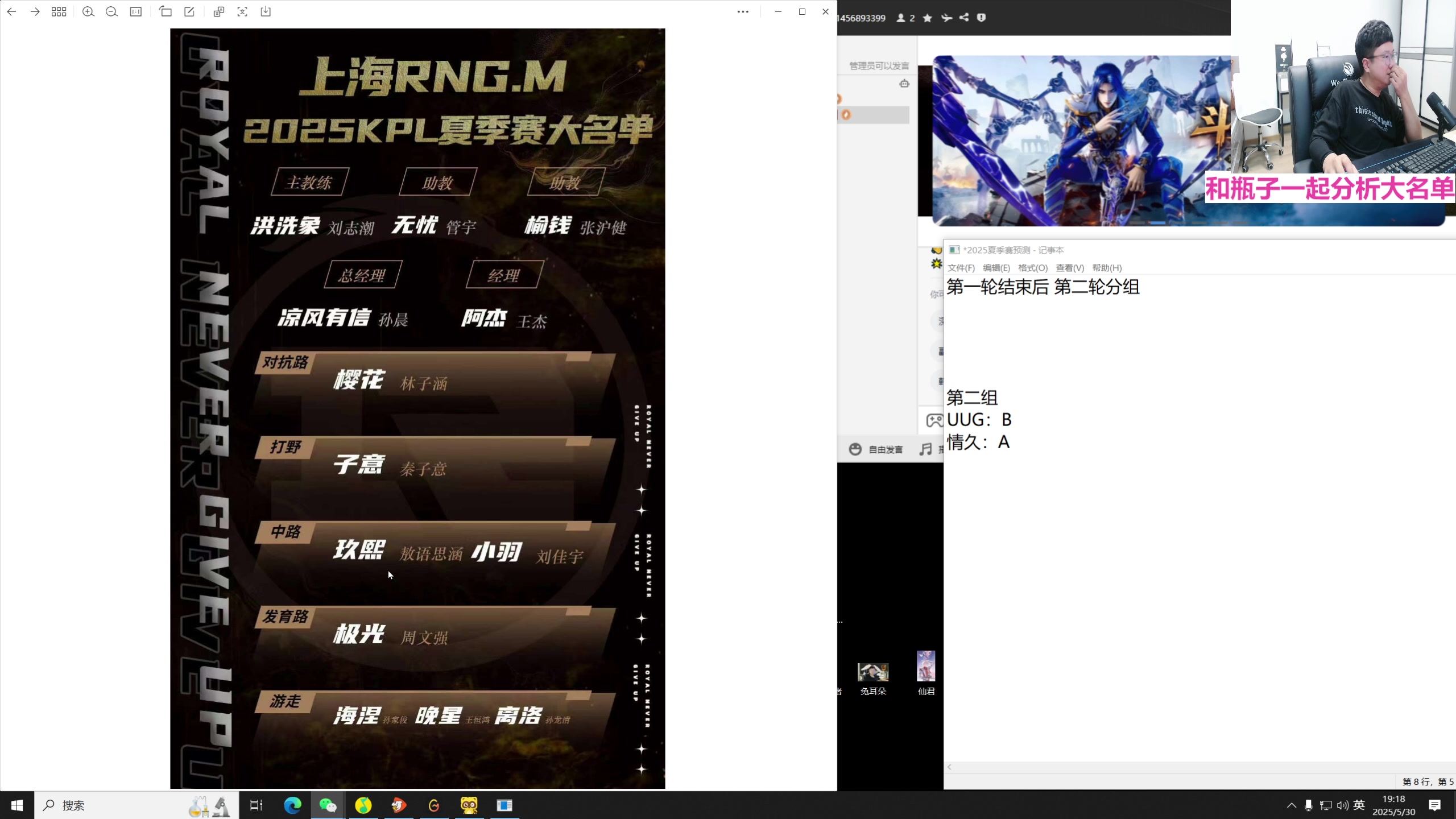1456x819 pixels.
Task: Expand hidden system tray icons chevron
Action: coord(1292,805)
